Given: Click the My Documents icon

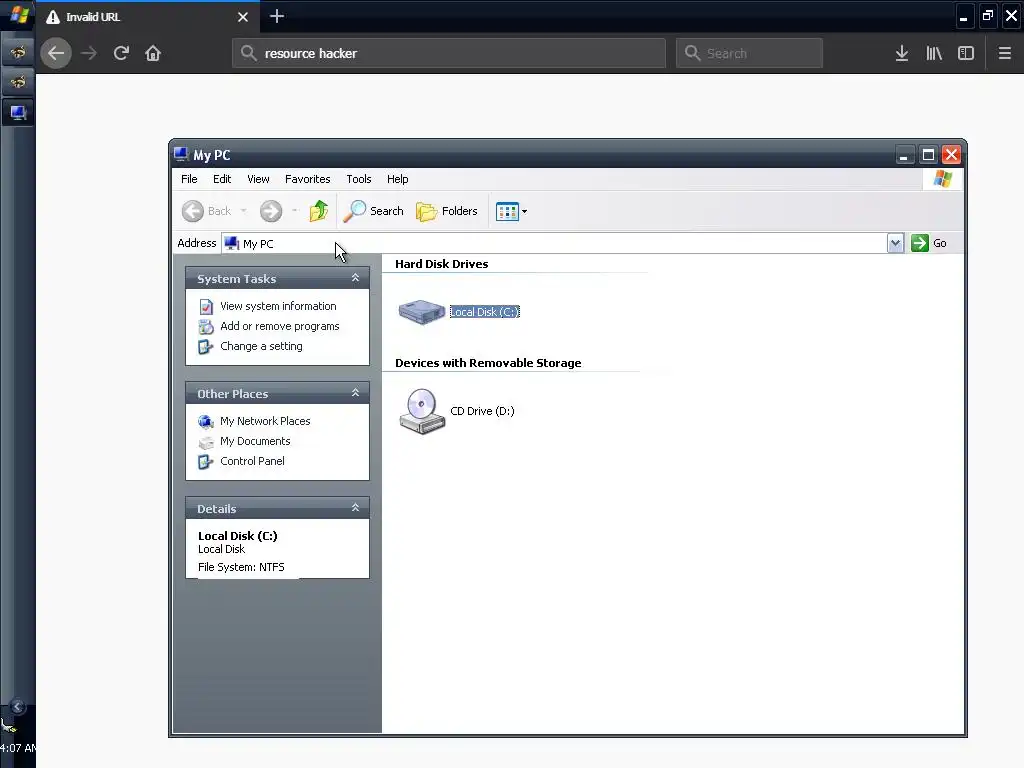Looking at the screenshot, I should 206,442.
